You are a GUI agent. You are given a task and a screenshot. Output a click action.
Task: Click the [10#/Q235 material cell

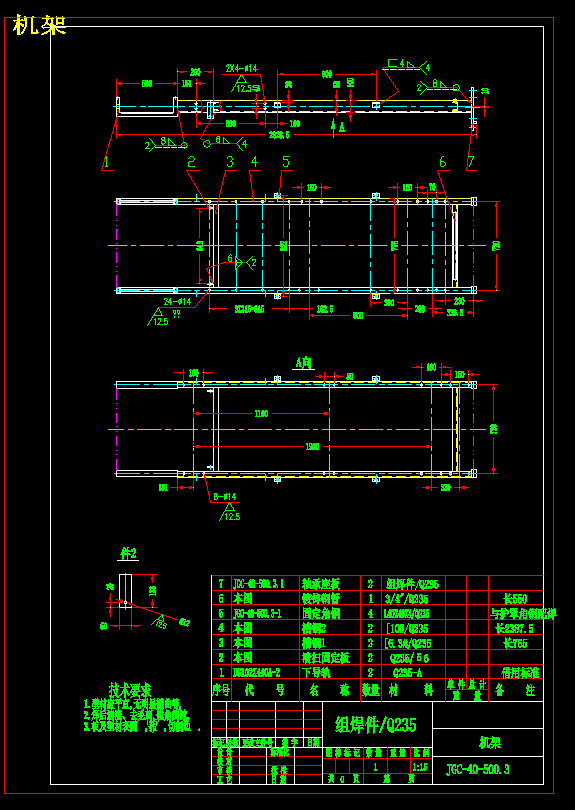(x=406, y=628)
